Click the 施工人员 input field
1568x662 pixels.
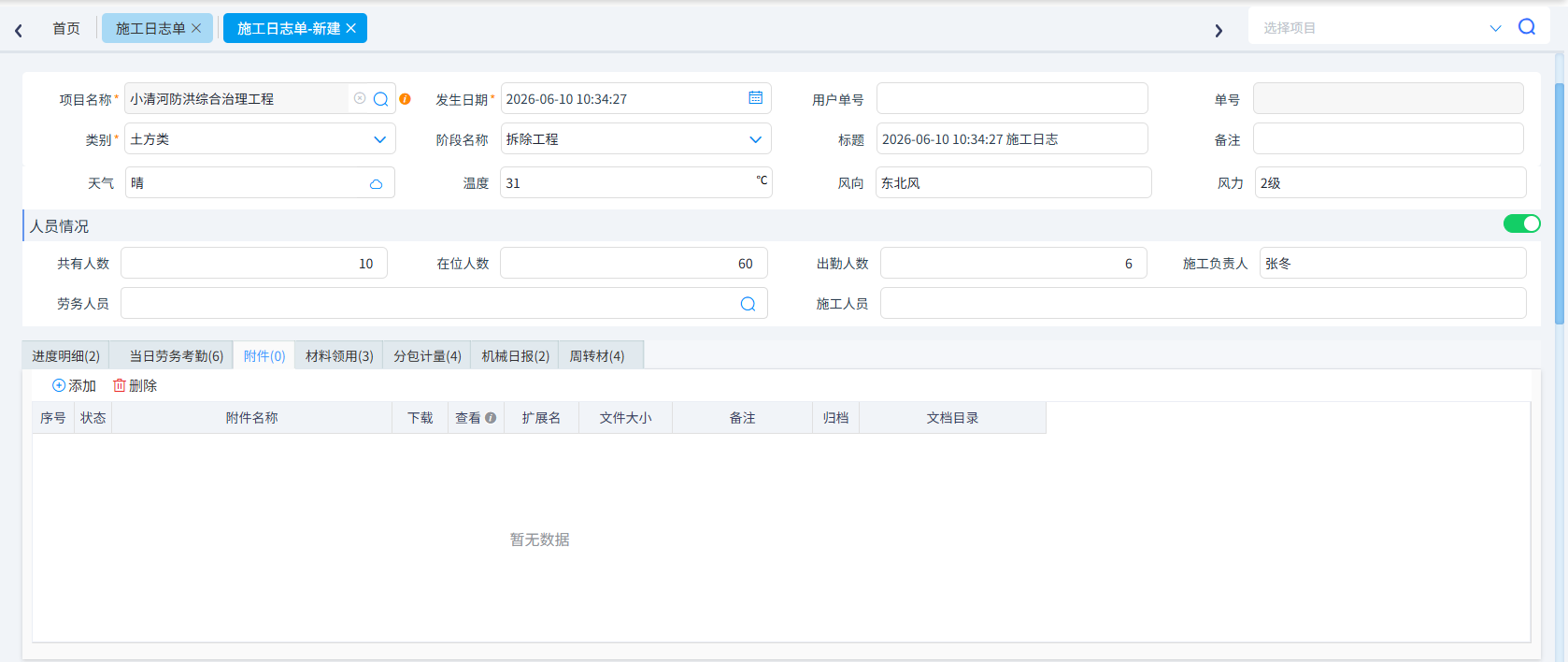(x=1204, y=303)
